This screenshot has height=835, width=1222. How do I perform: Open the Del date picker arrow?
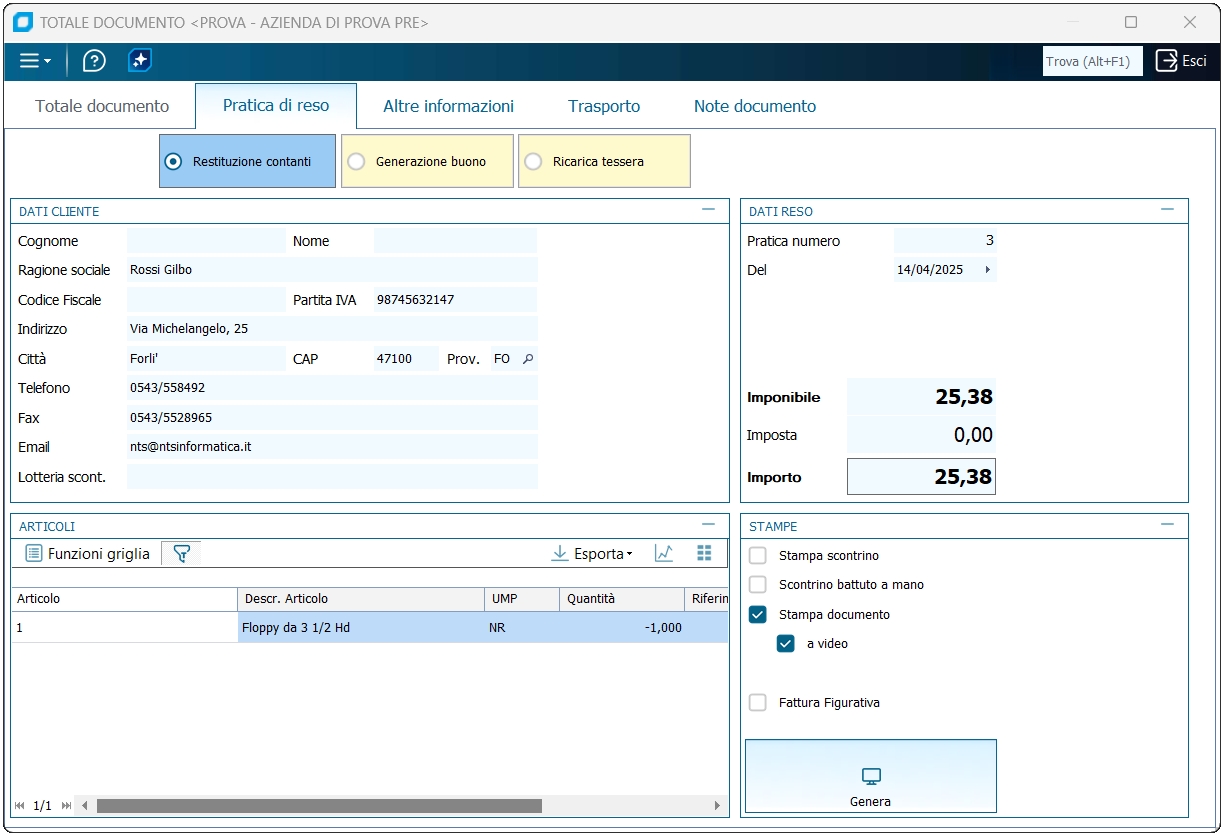[988, 270]
